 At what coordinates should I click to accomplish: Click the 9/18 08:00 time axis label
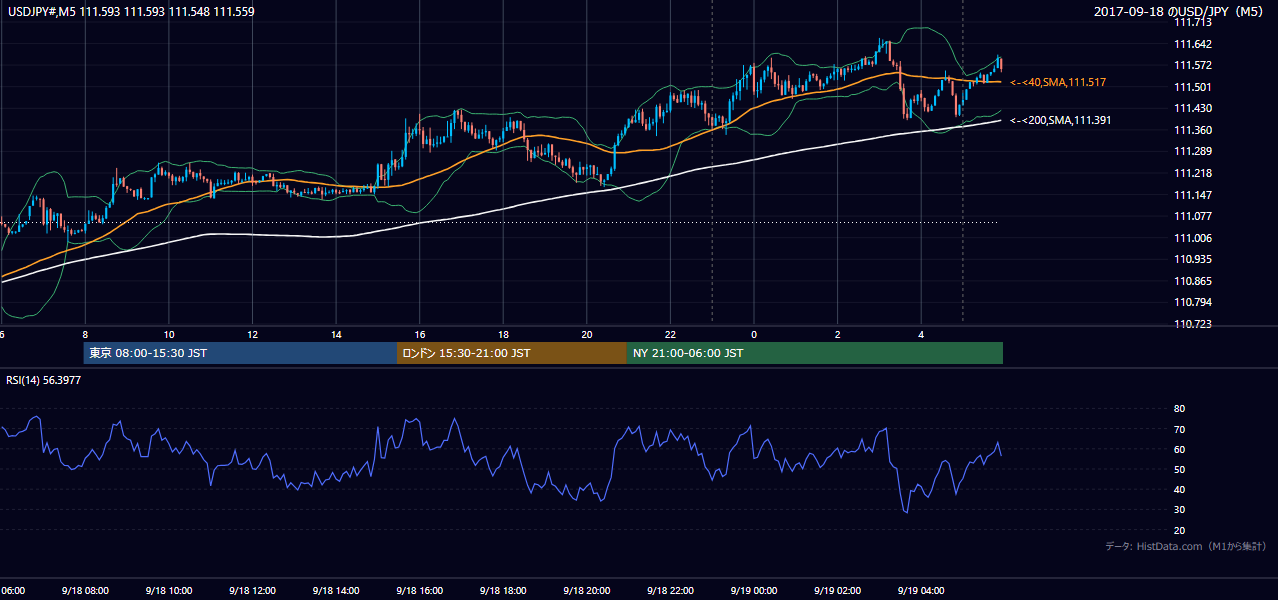(x=84, y=591)
